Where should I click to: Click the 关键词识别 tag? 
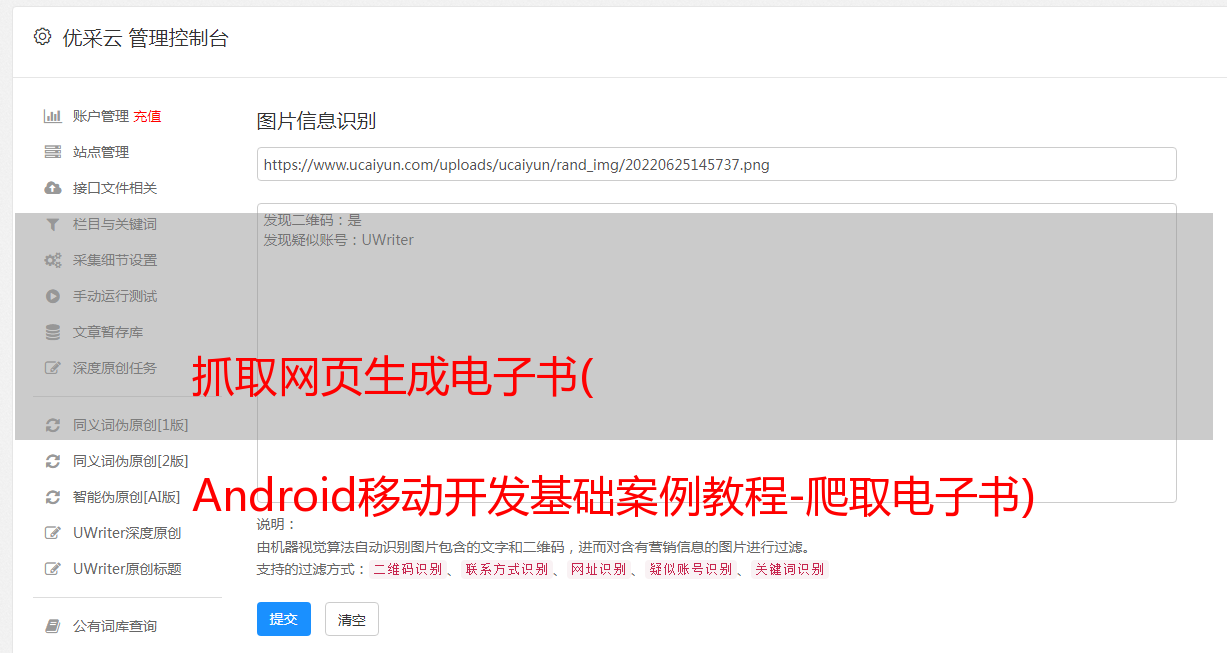click(x=789, y=569)
